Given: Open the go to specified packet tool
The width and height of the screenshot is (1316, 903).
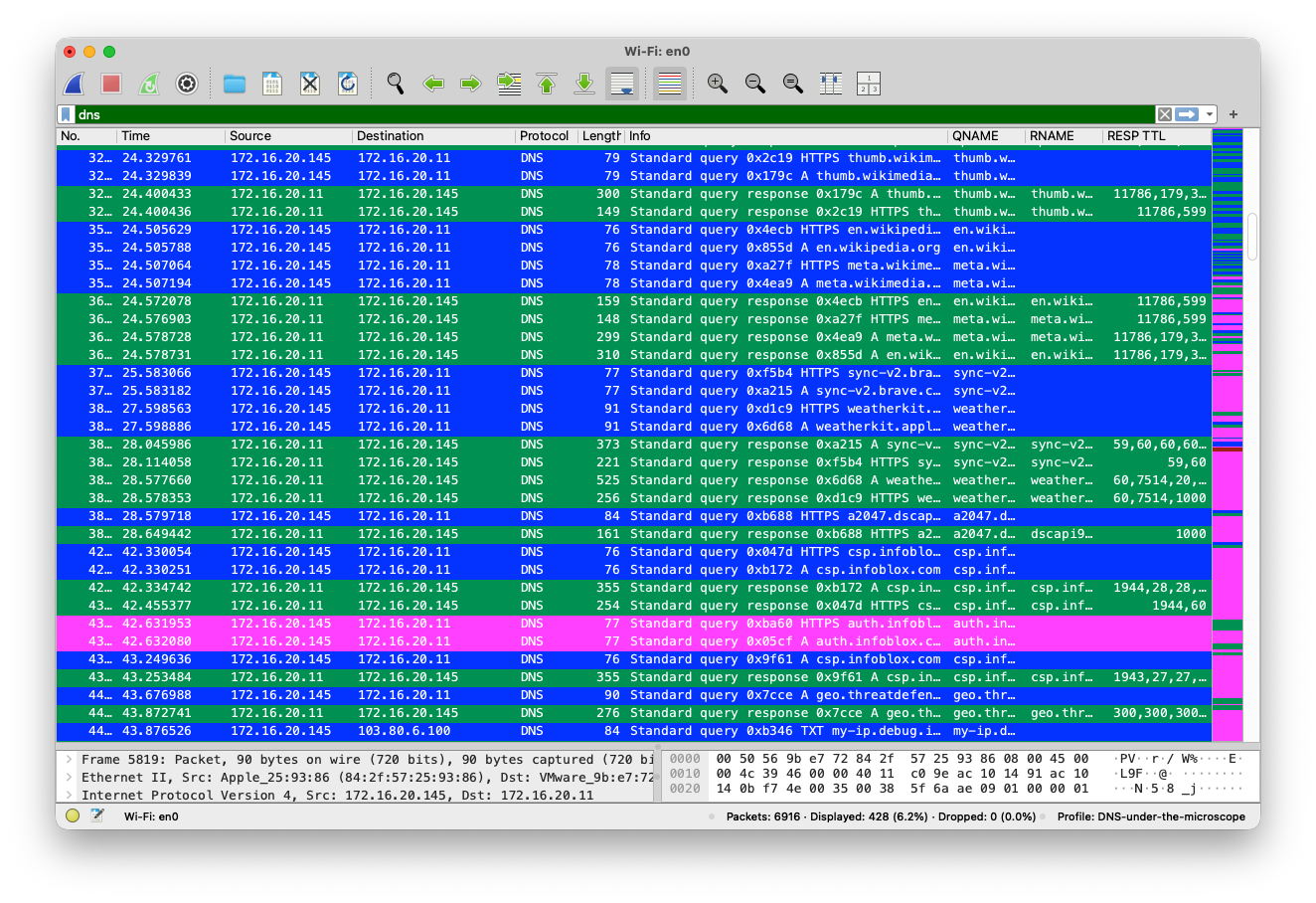Looking at the screenshot, I should [509, 85].
